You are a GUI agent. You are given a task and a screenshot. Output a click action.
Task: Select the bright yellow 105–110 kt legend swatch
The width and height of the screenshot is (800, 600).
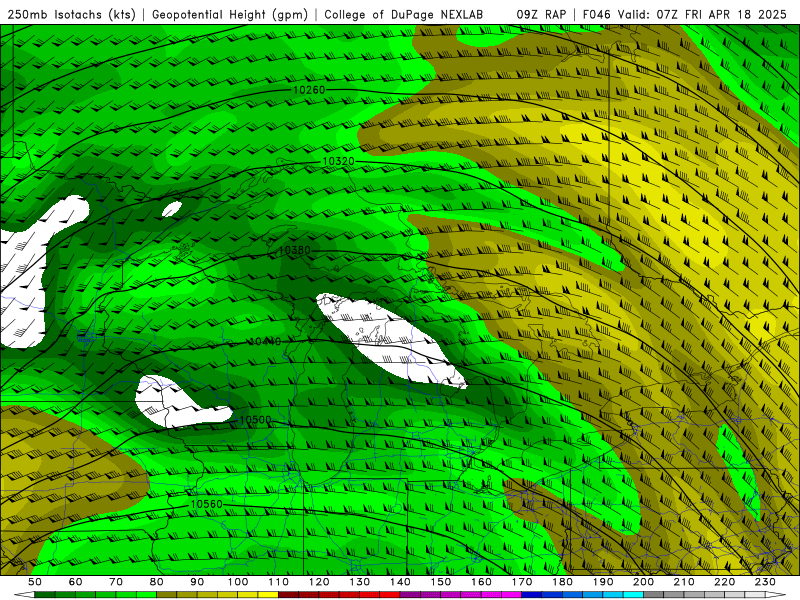(x=268, y=595)
